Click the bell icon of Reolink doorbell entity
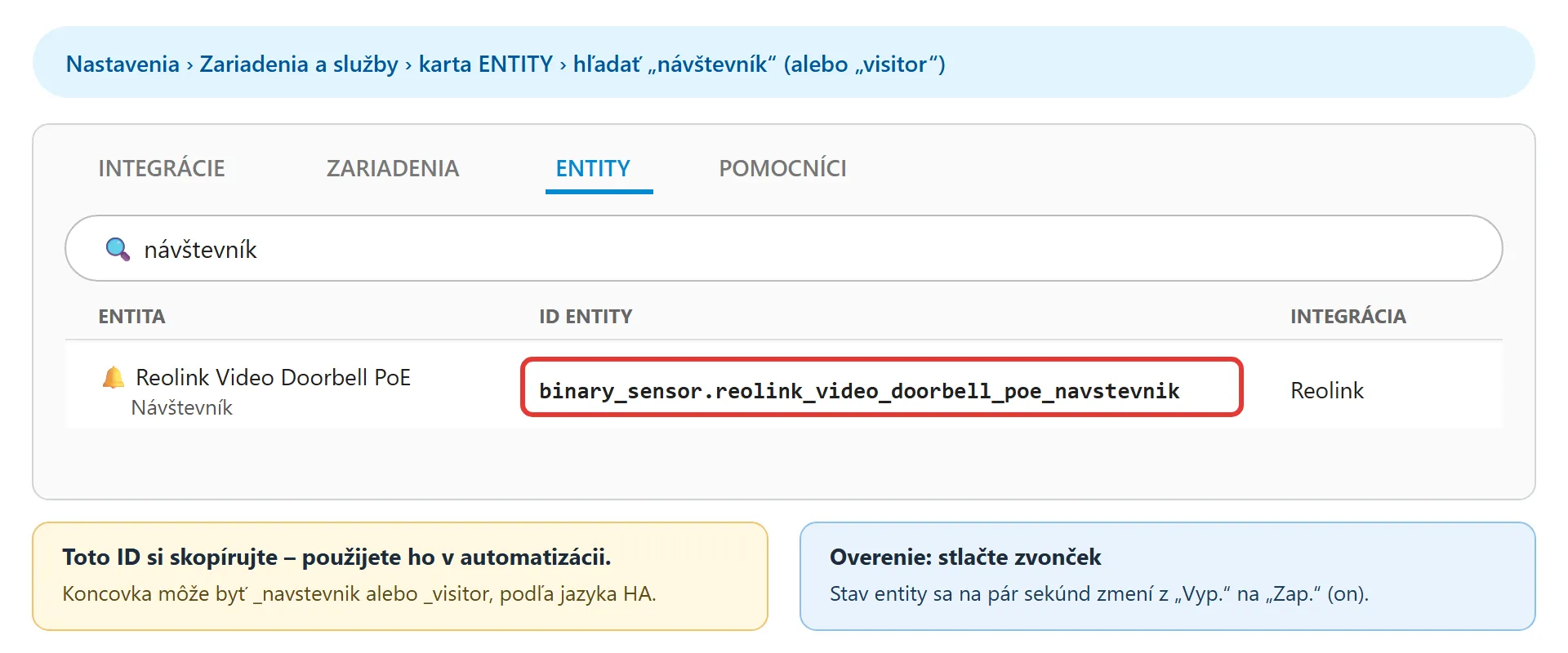 point(114,377)
